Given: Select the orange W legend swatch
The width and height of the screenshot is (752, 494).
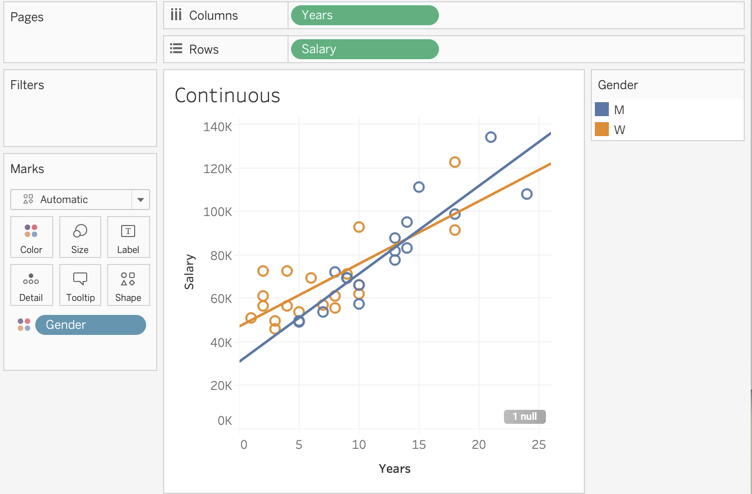Looking at the screenshot, I should [602, 130].
